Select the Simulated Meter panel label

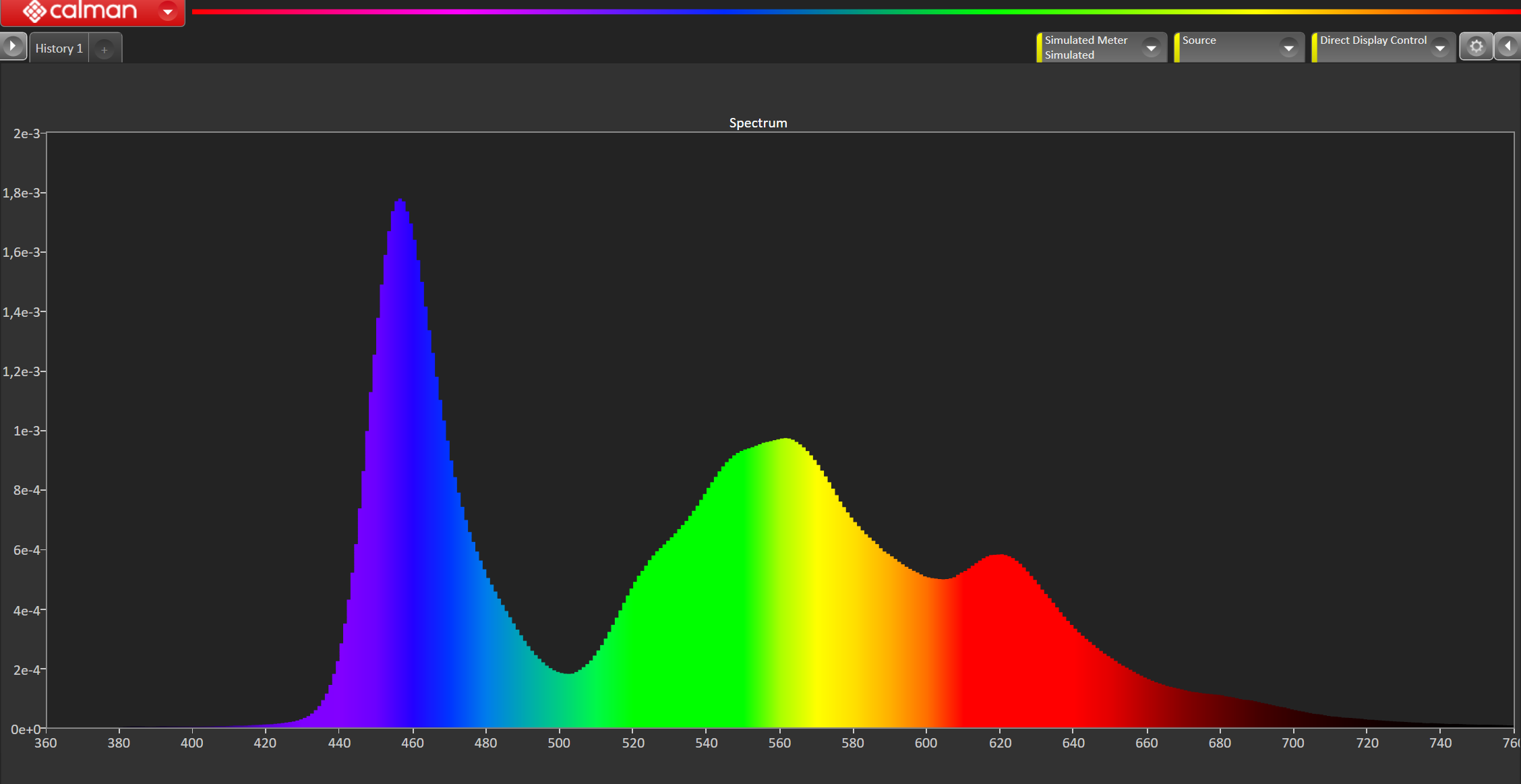click(1085, 40)
